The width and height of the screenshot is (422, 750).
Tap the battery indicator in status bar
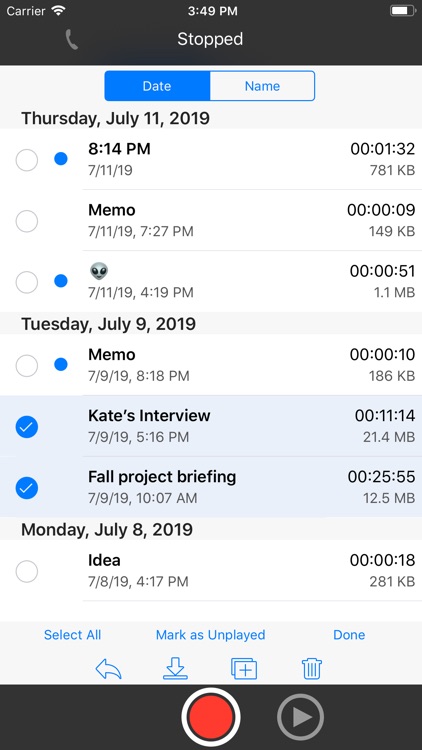(403, 11)
